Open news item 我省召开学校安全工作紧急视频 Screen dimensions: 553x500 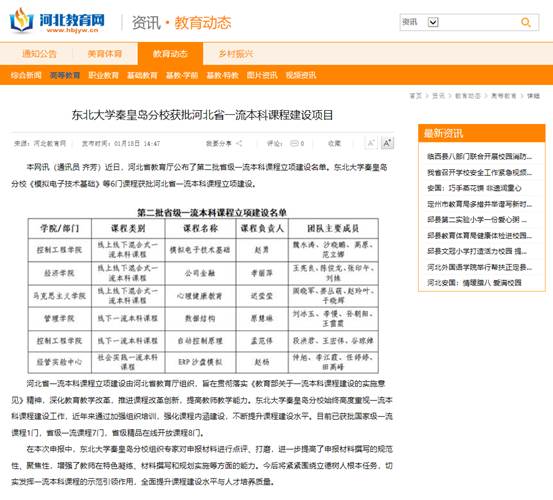(479, 172)
